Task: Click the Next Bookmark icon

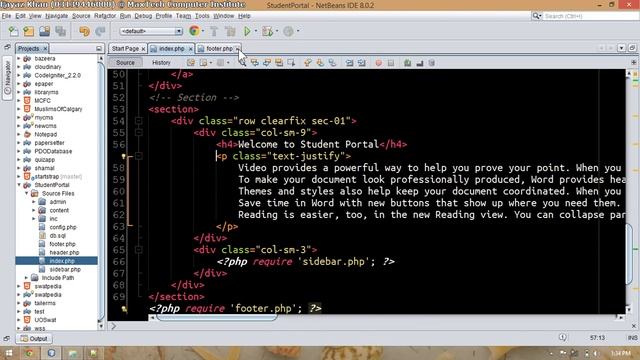Action: pyautogui.click(x=320, y=63)
